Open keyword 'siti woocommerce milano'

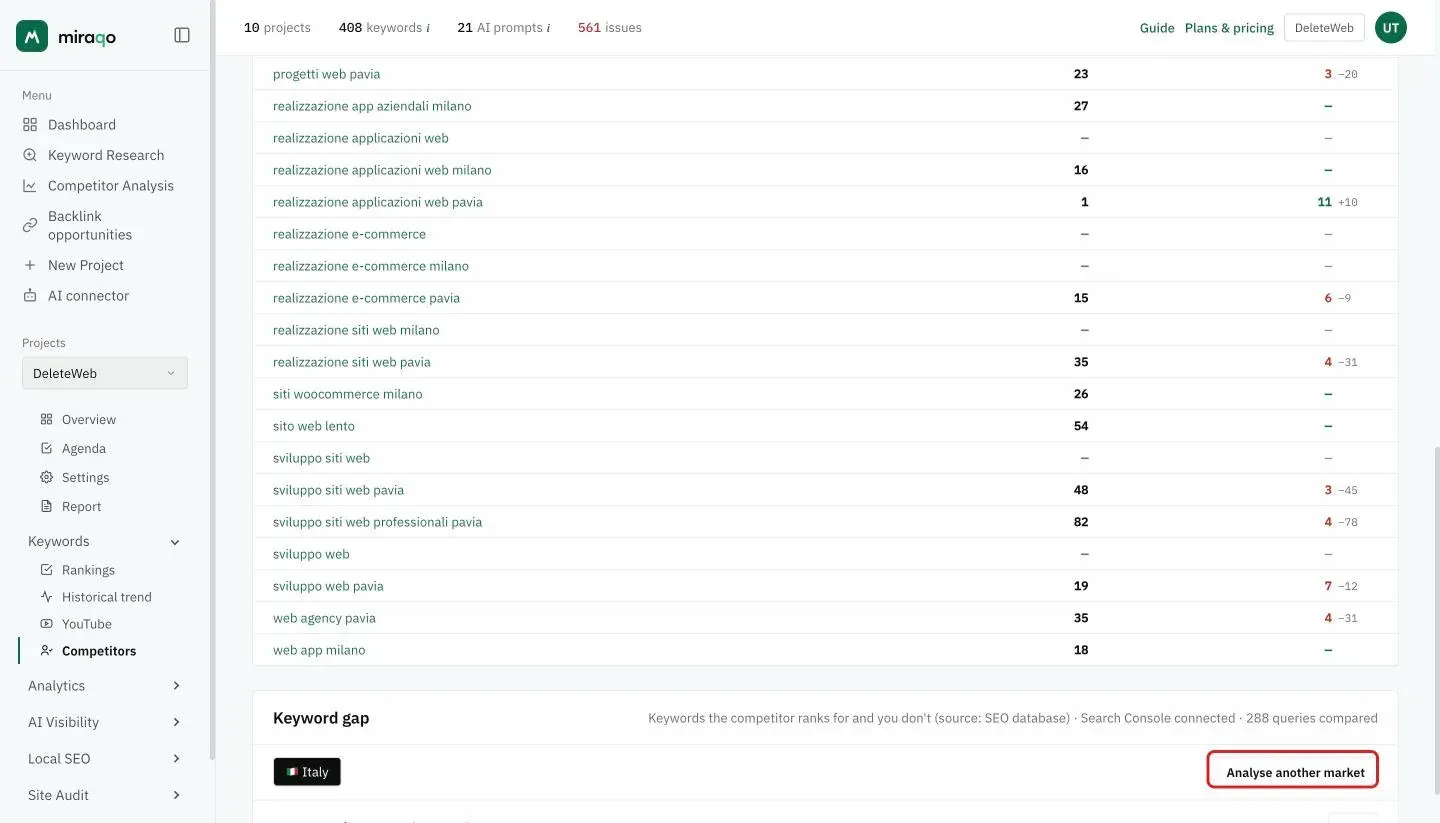pyautogui.click(x=347, y=394)
